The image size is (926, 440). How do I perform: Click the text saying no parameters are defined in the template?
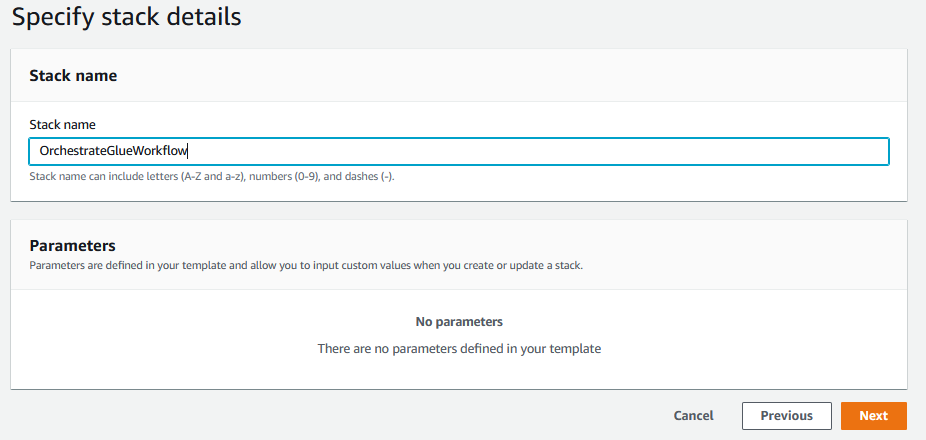[x=458, y=349]
